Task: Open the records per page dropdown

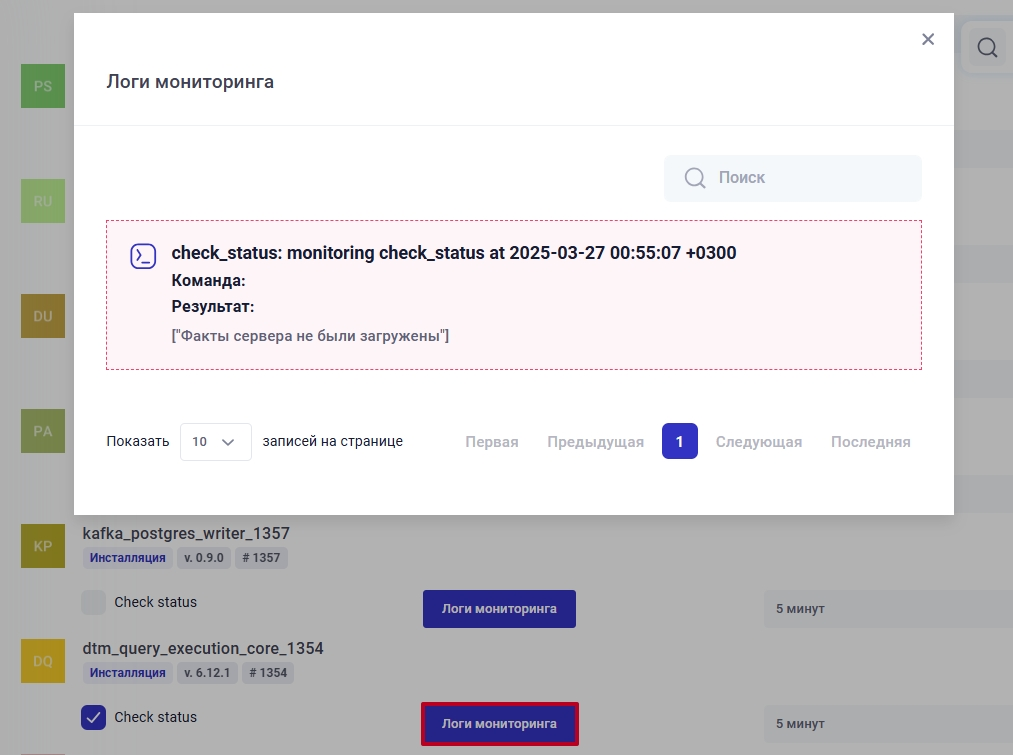Action: coord(215,441)
